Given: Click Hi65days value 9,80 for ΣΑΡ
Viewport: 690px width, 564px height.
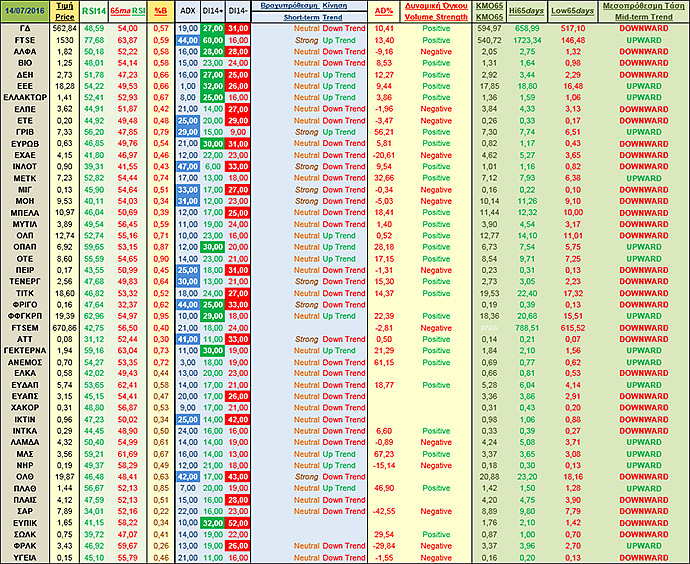Looking at the screenshot, I should coord(527,511).
